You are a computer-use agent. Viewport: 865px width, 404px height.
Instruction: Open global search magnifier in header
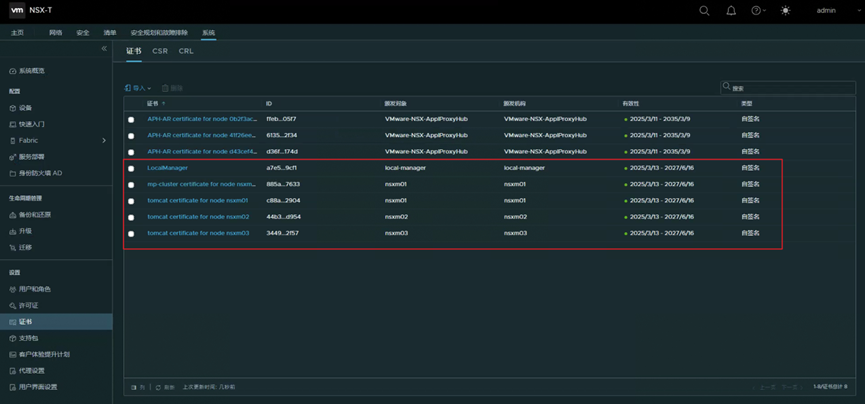(704, 10)
